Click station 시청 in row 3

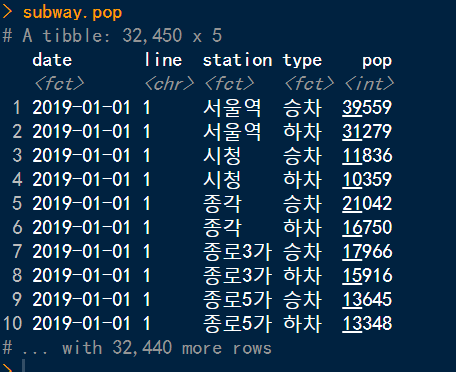[x=222, y=156]
